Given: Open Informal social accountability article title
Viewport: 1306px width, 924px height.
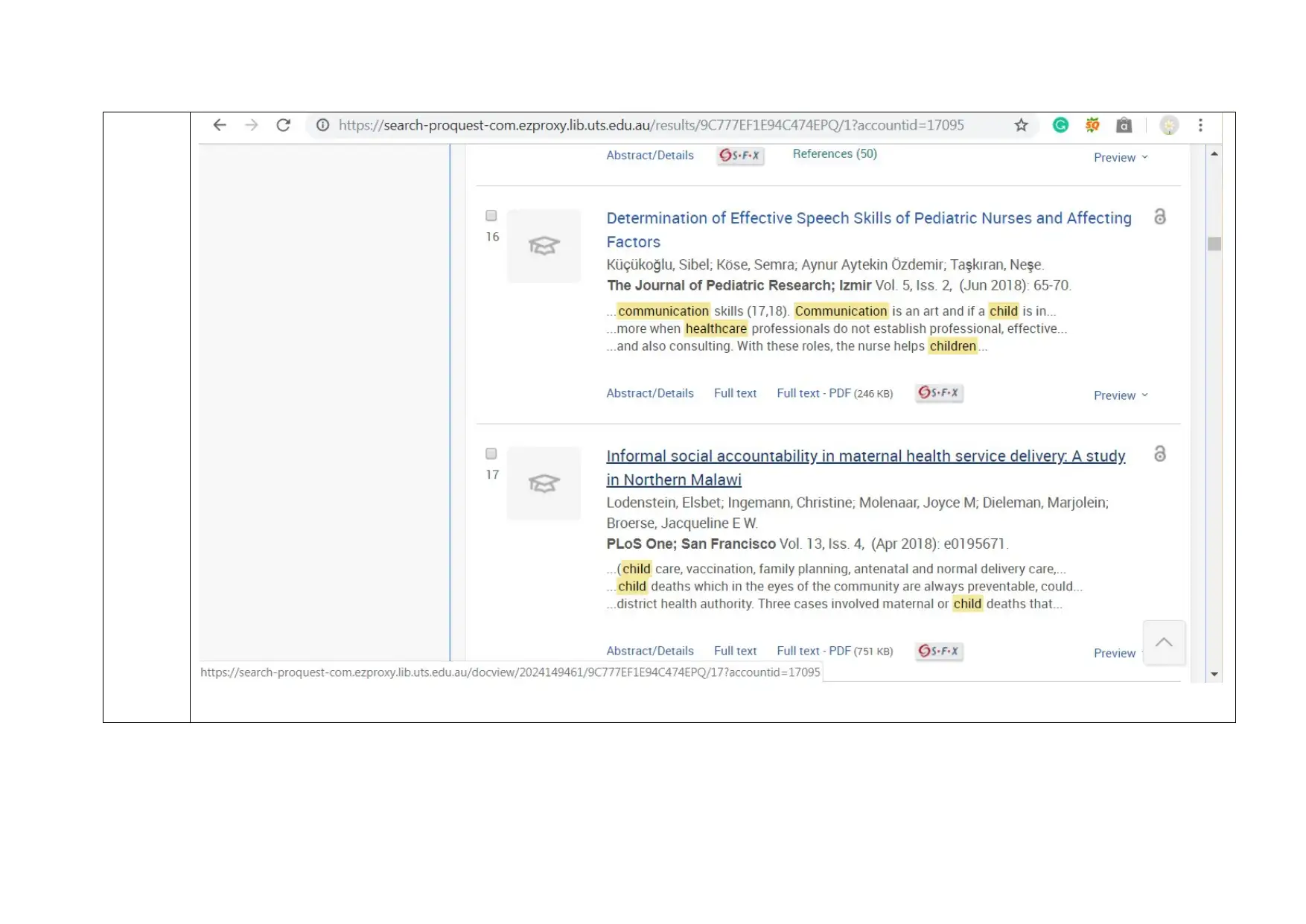Looking at the screenshot, I should 866,468.
